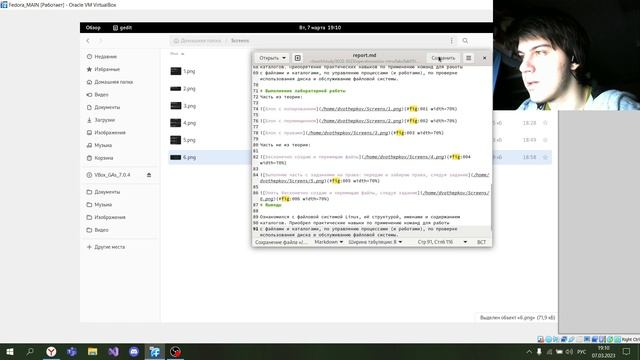640x360 pixels.
Task: Open Избранные in the Files sidebar
Action: click(x=107, y=69)
